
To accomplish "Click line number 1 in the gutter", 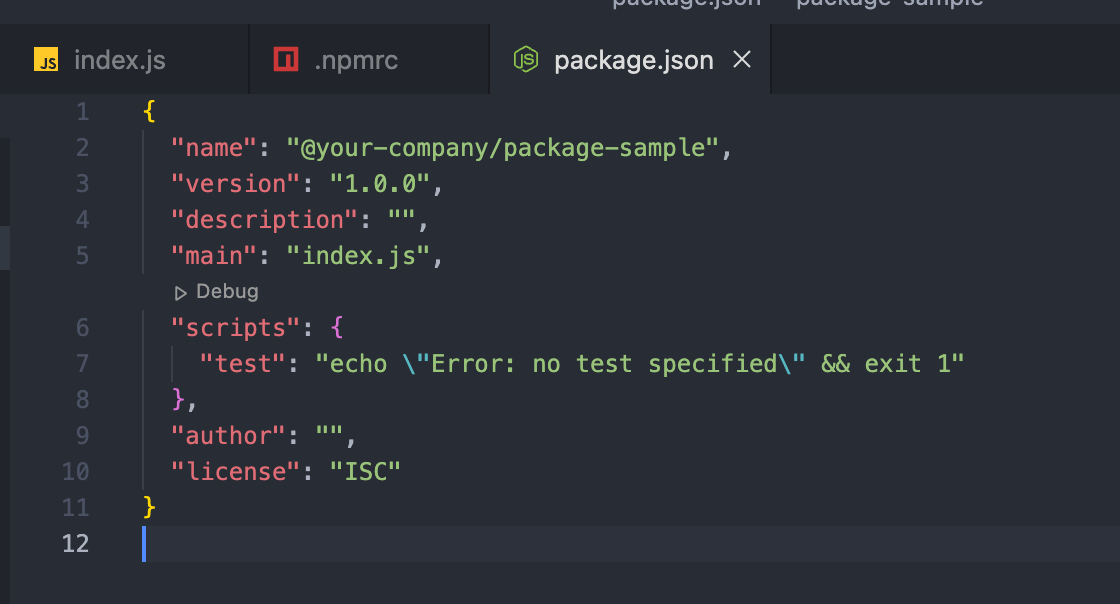I will point(82,111).
